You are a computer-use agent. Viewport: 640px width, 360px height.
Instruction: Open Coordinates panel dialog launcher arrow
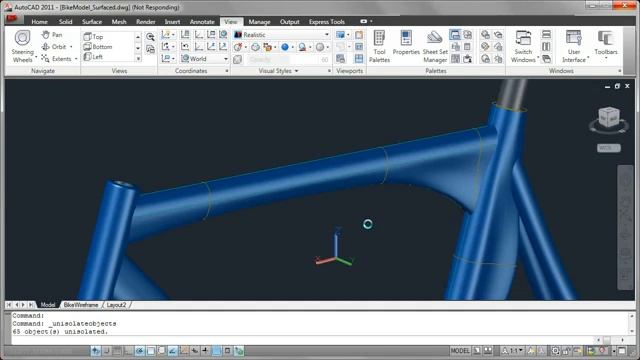[227, 71]
